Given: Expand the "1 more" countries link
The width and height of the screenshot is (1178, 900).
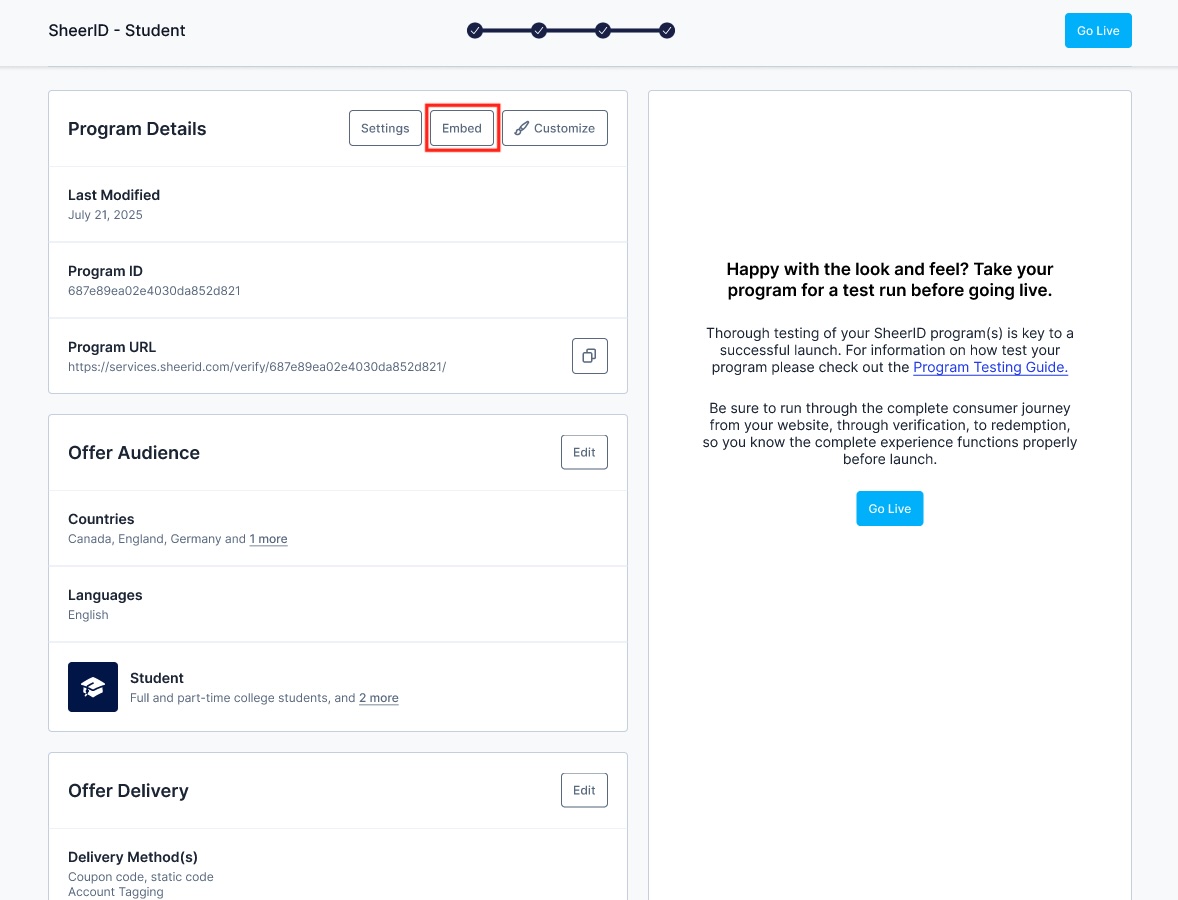Looking at the screenshot, I should (x=268, y=539).
